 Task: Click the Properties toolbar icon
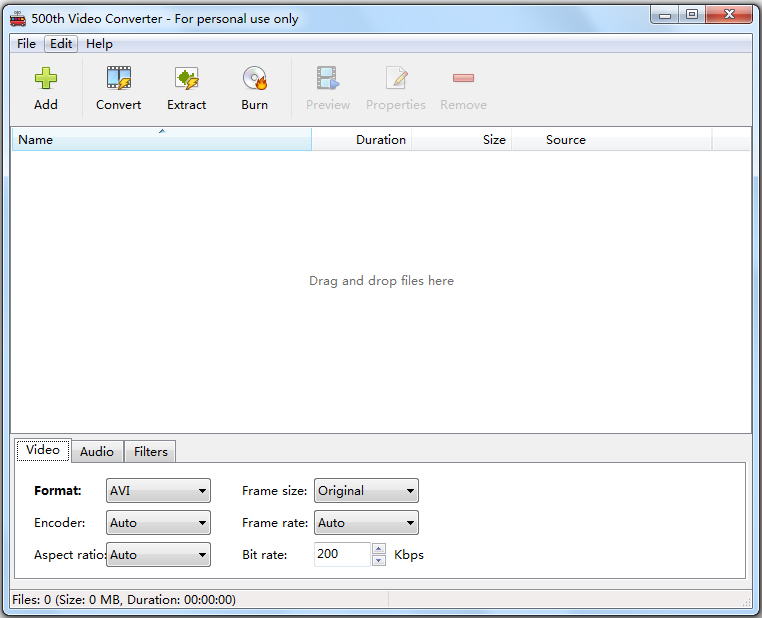396,79
